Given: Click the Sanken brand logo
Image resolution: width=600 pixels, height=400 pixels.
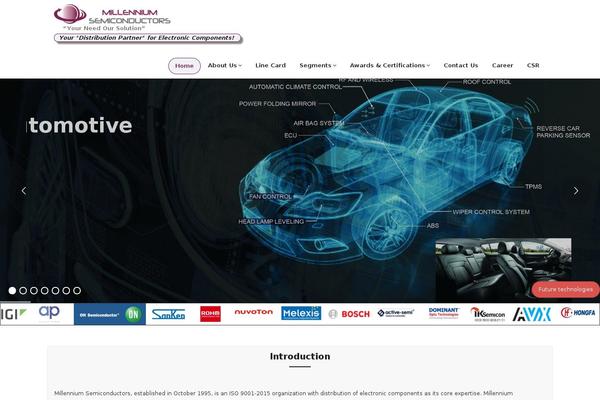Looking at the screenshot, I should click(x=168, y=314).
